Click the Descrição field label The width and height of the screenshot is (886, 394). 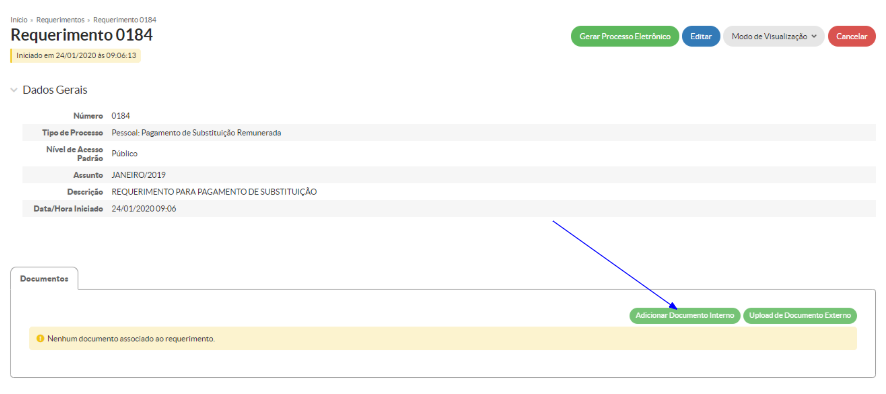86,192
